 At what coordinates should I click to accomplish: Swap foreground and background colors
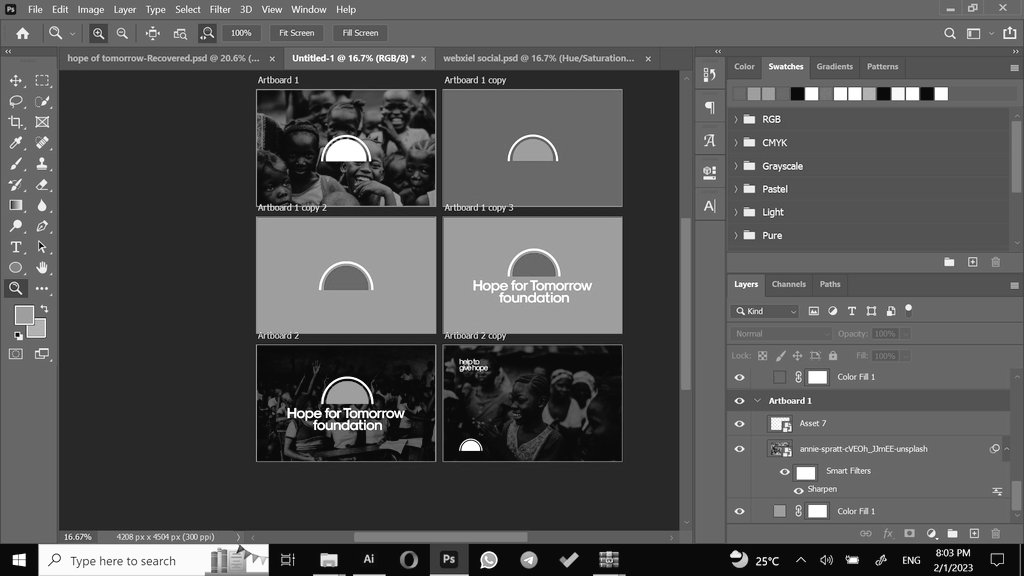(44, 309)
